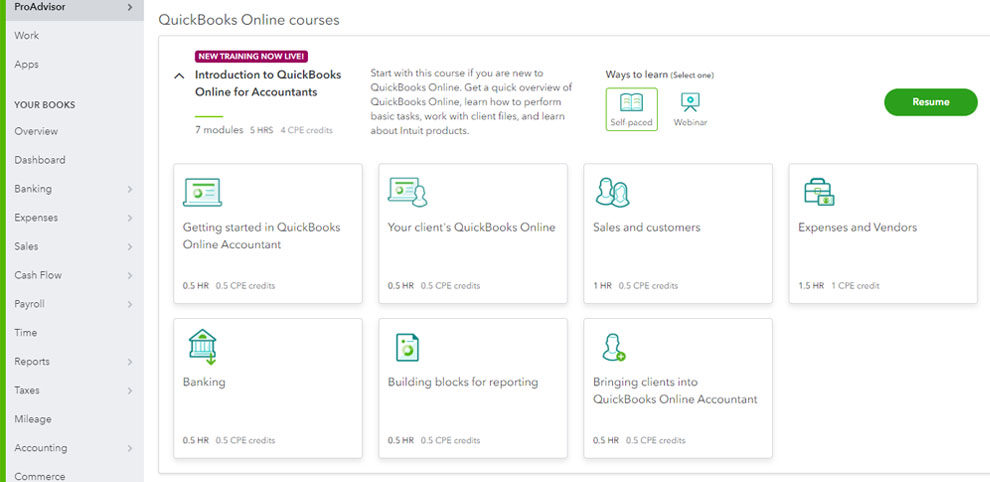Open Work in the sidebar
The height and width of the screenshot is (482, 990).
click(x=27, y=35)
